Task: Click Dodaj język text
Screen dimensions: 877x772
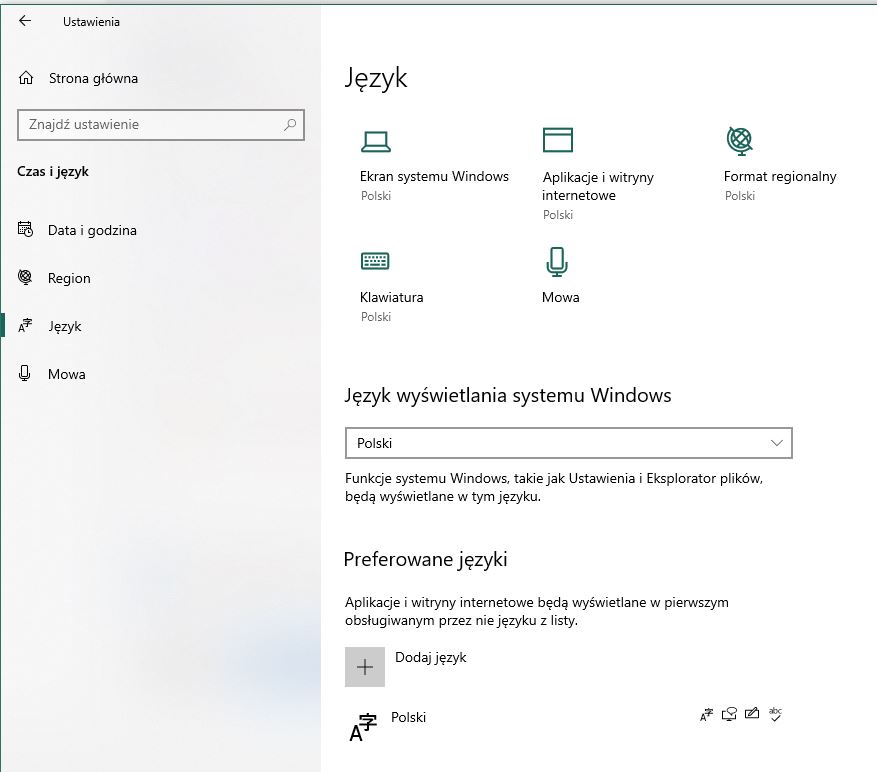Action: (x=431, y=657)
